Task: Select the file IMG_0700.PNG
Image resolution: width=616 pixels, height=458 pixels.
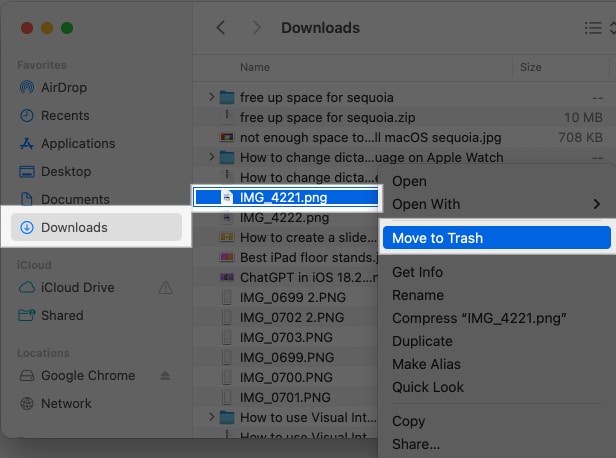Action: click(x=286, y=377)
